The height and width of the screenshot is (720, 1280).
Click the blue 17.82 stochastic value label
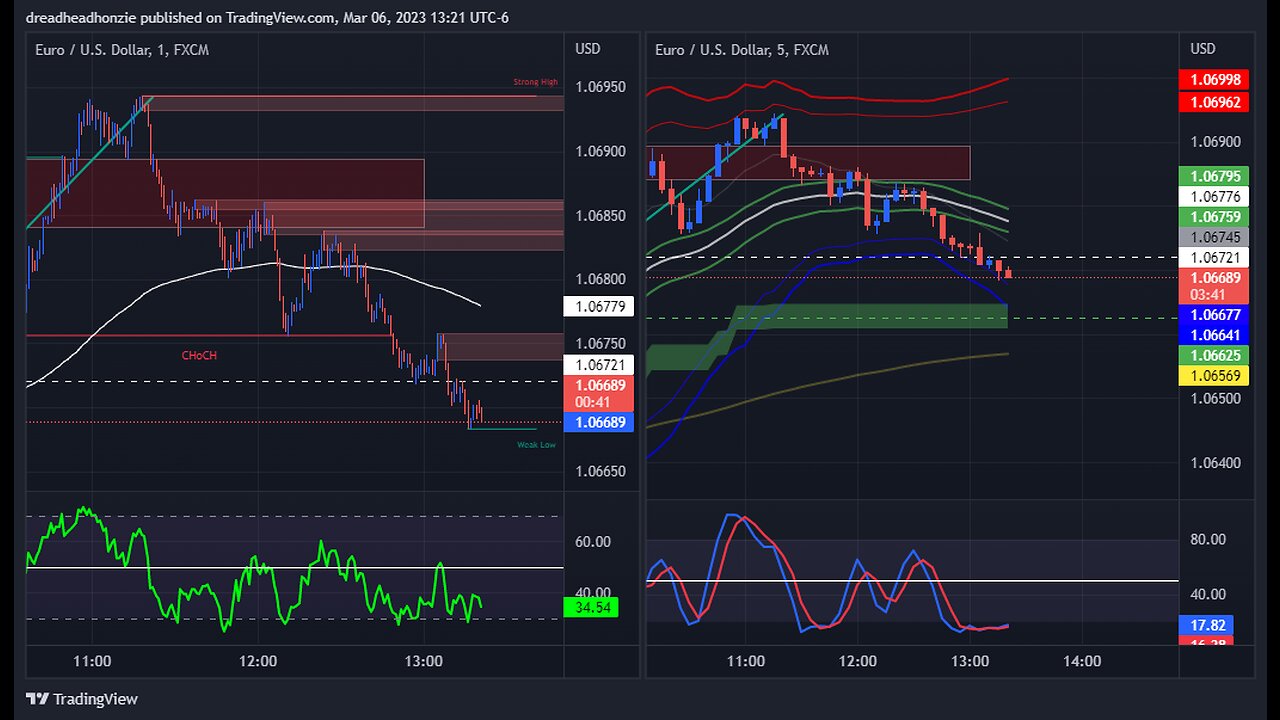pos(1207,624)
